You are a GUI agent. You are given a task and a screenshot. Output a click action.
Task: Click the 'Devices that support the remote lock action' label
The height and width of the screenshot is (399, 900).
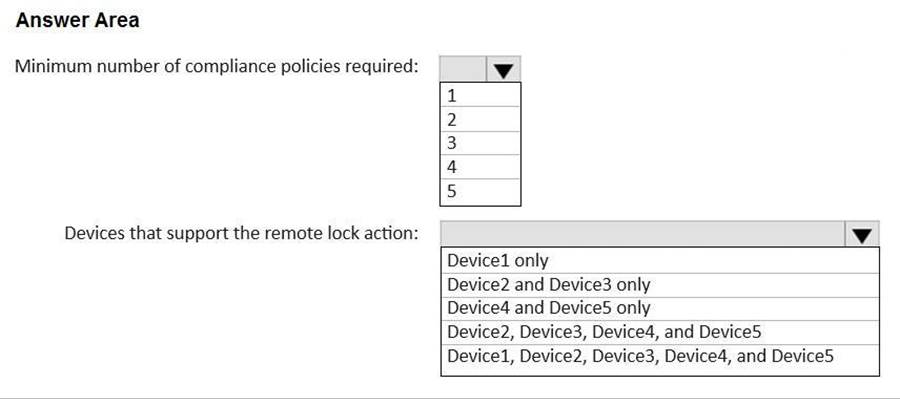coord(242,234)
